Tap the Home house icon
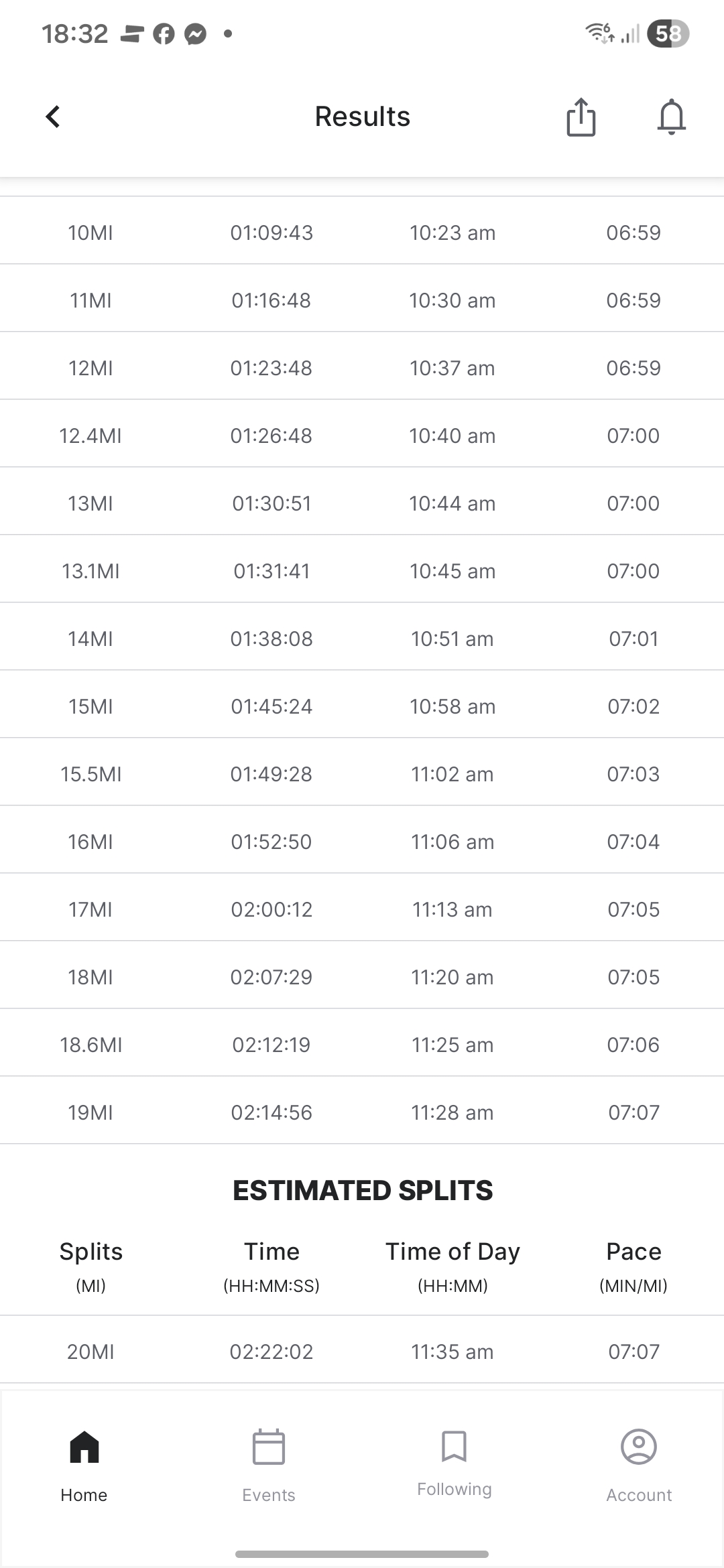724x1568 pixels. point(84,1446)
